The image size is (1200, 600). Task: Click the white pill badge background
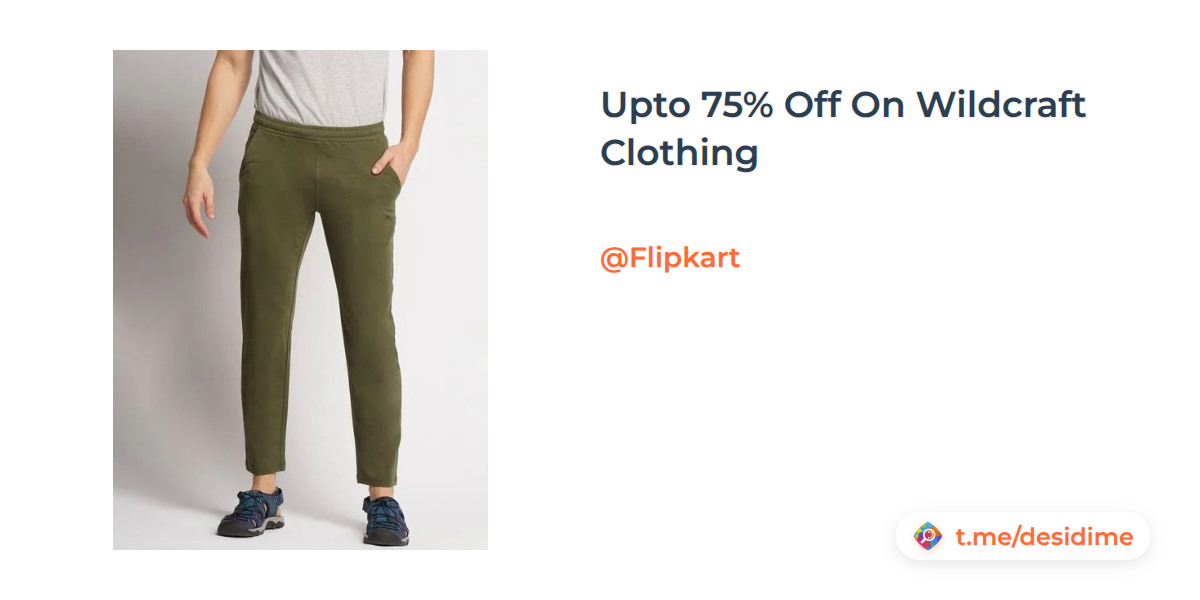point(1022,537)
